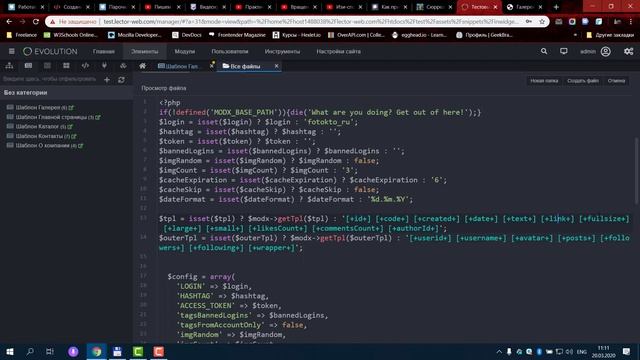Open Шаблон Галерея in new window
The height and width of the screenshot is (360, 640).
71,108
